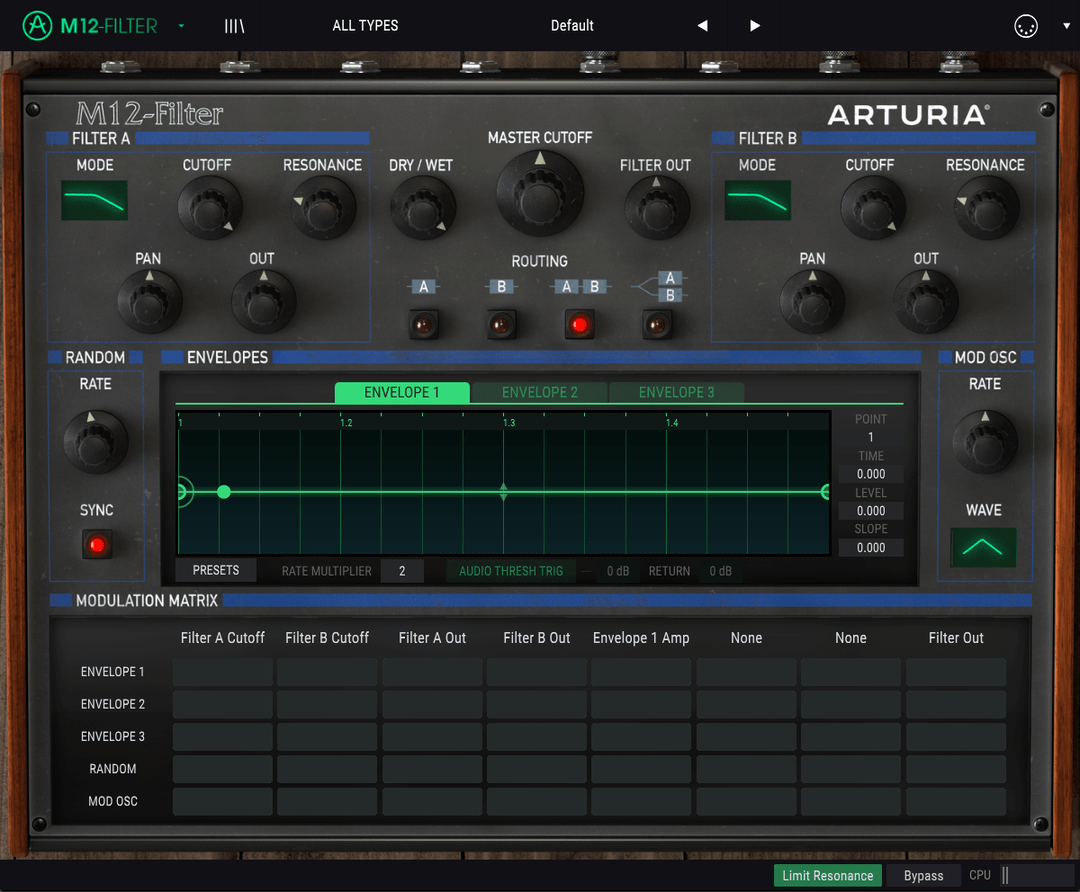1080x892 pixels.
Task: Click Filter A mode display
Action: tap(94, 200)
